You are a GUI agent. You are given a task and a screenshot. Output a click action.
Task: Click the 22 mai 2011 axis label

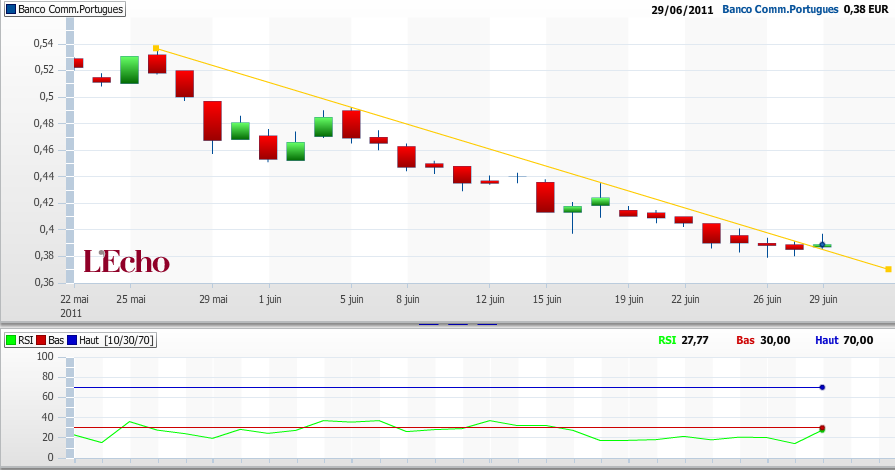click(74, 306)
